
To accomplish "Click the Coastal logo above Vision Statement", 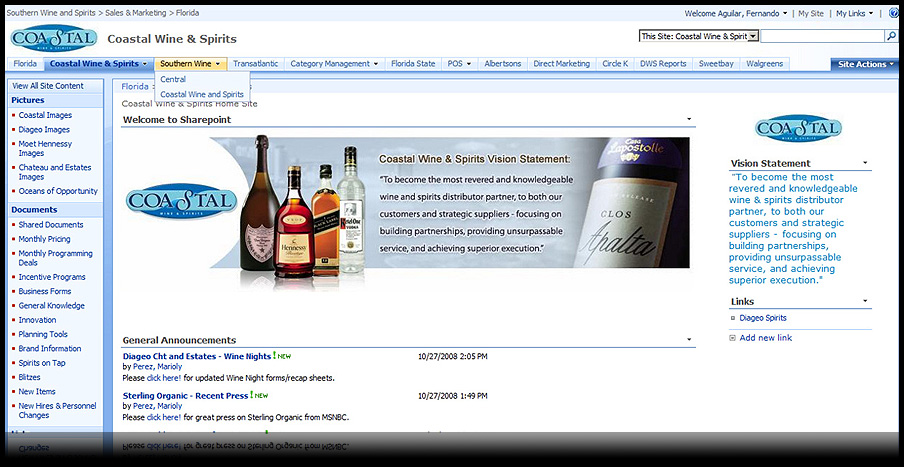I will [x=798, y=128].
